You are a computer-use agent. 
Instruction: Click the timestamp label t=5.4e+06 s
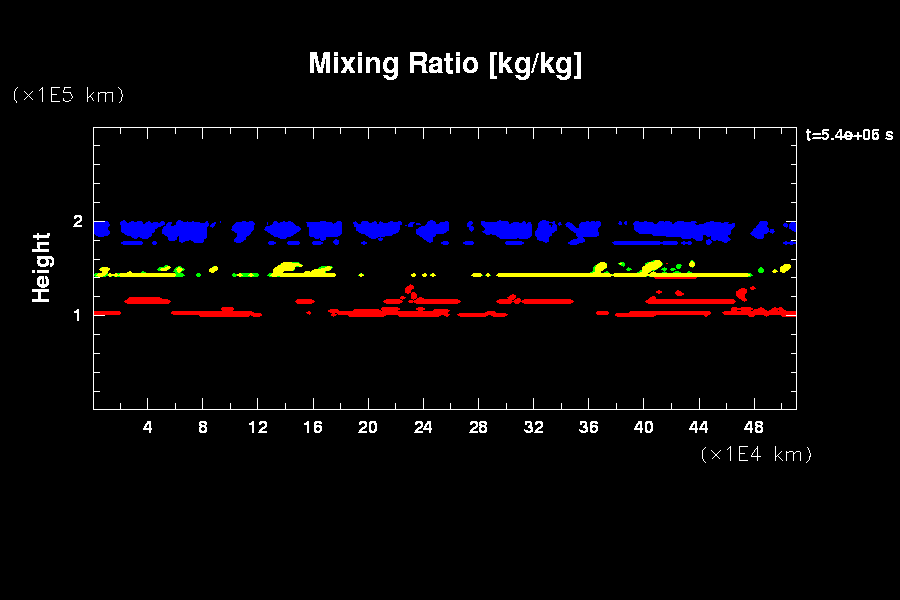(x=849, y=135)
